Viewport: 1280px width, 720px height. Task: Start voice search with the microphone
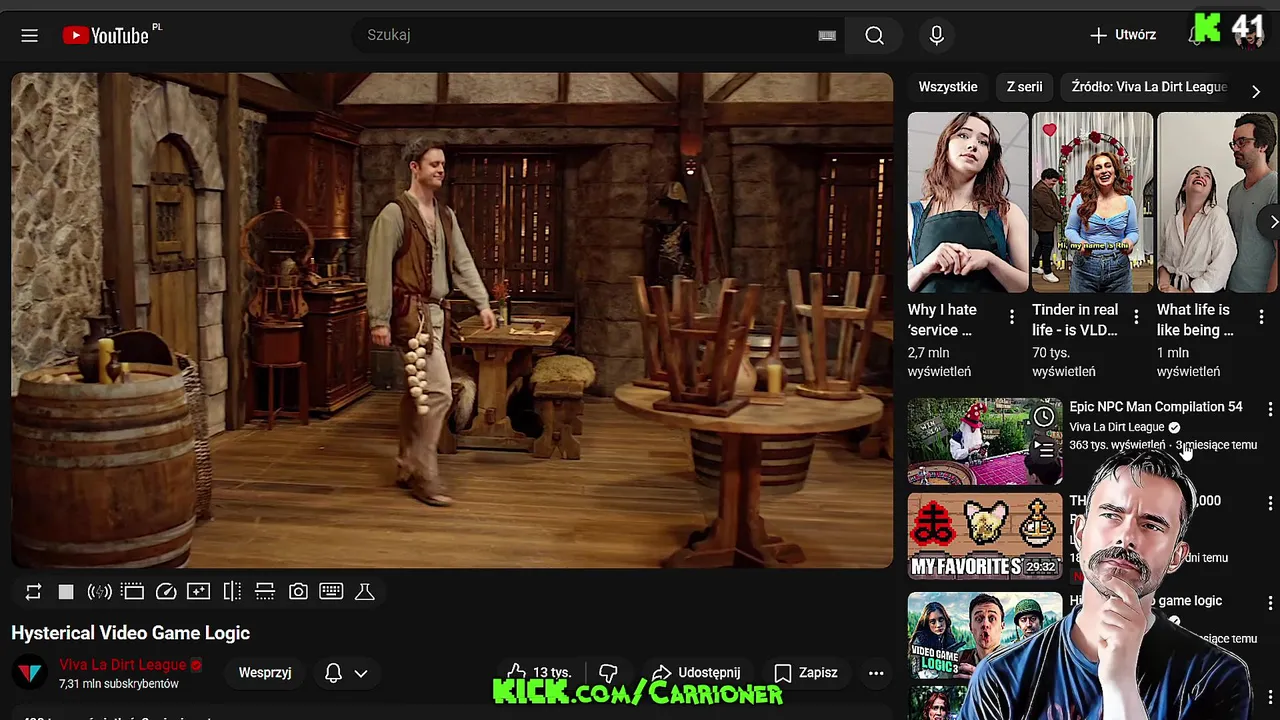pos(936,35)
